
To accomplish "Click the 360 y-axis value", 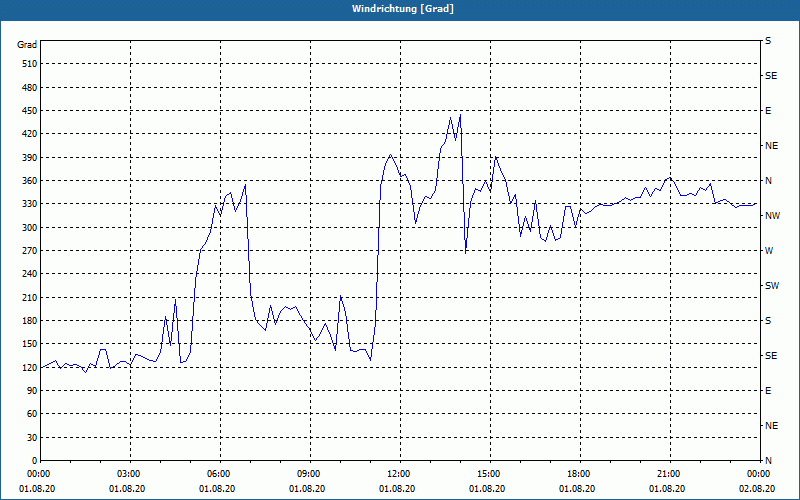I will [x=30, y=181].
